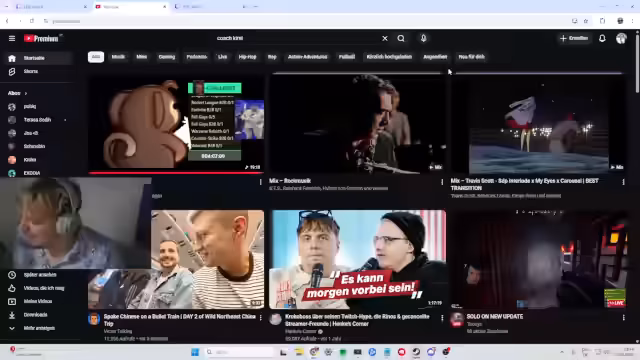Open the Travis Scott mix title
This screenshot has width=640, height=360.
524,184
